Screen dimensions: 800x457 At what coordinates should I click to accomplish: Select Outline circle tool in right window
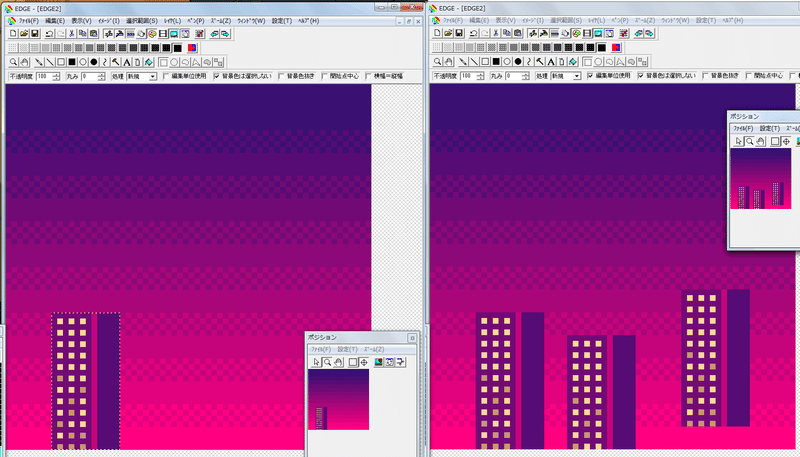pos(507,62)
